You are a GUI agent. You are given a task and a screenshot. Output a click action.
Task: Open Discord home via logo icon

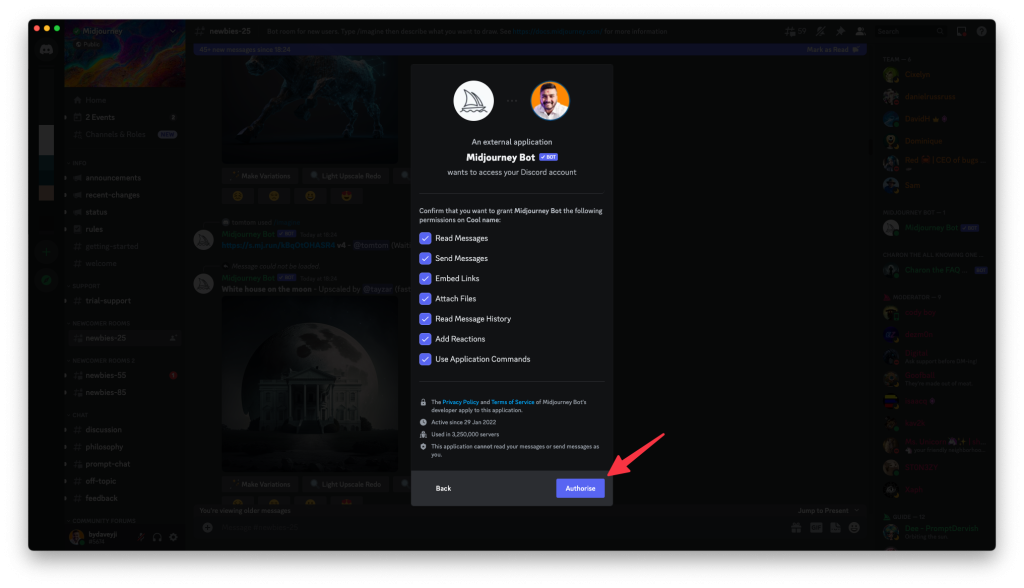pos(46,50)
